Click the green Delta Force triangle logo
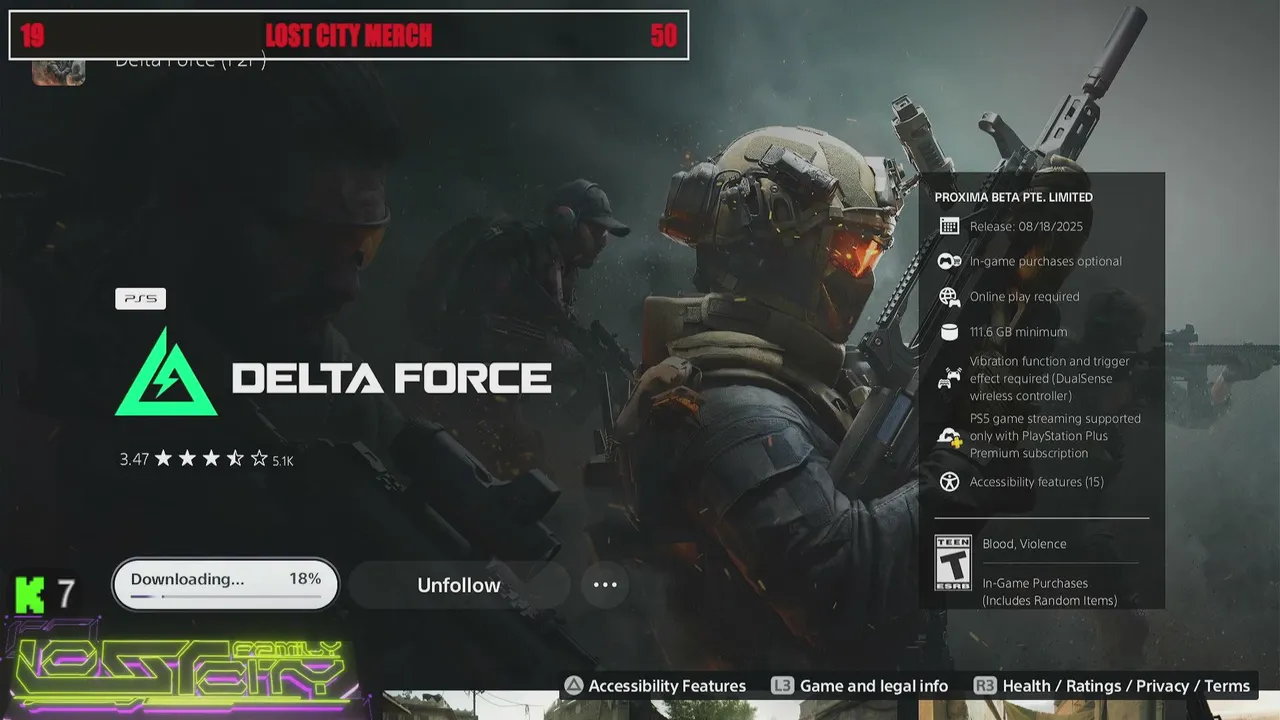This screenshot has width=1280, height=720. pos(166,372)
